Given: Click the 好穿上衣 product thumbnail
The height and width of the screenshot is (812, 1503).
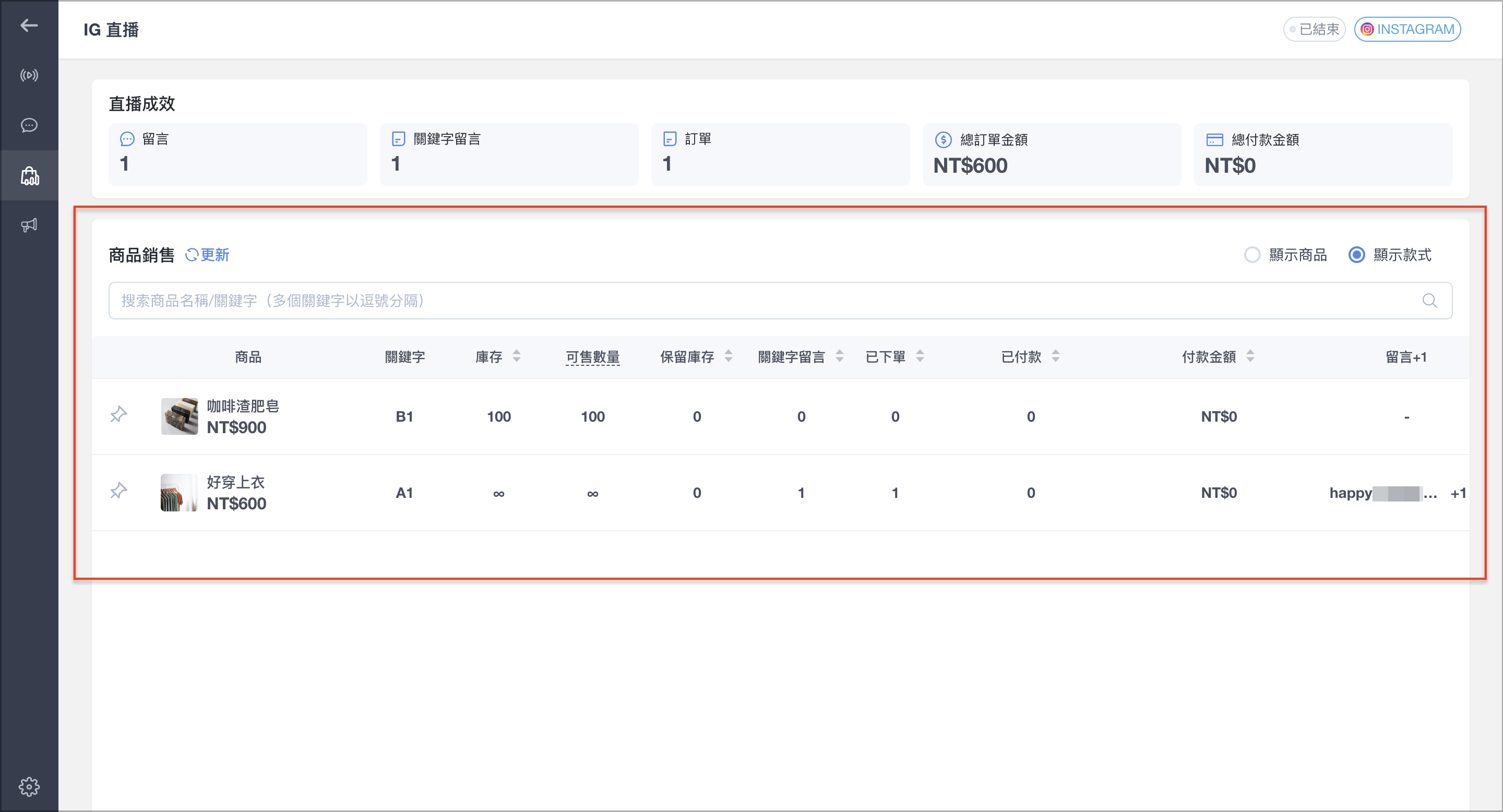Looking at the screenshot, I should coord(179,492).
